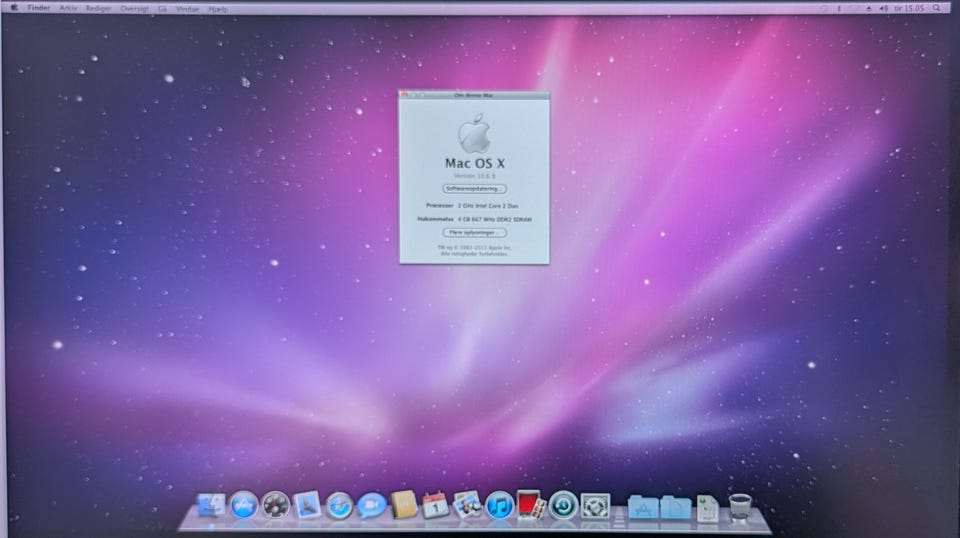
Task: Open the Documents folder stack in Dock
Action: 675,507
